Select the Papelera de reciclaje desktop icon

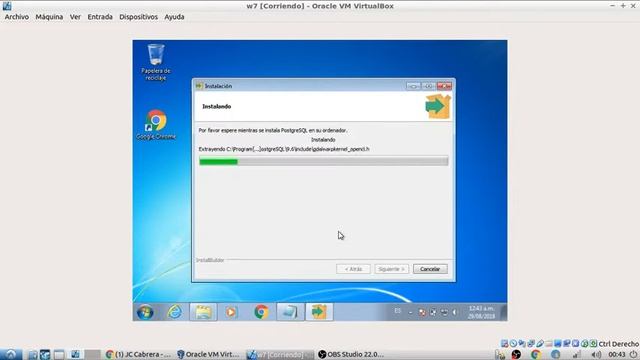(x=156, y=62)
